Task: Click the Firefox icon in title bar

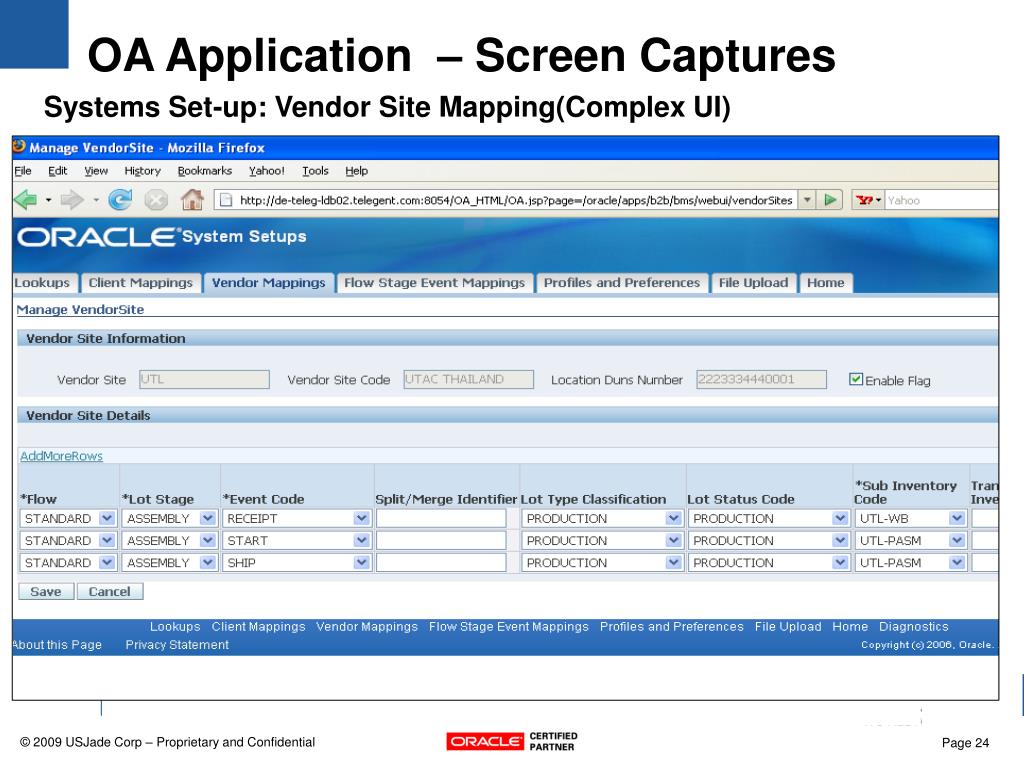Action: pos(20,147)
